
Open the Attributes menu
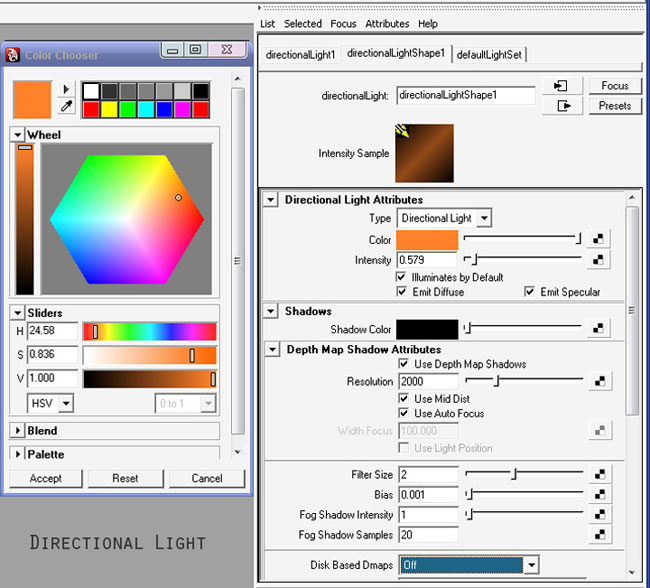(387, 24)
